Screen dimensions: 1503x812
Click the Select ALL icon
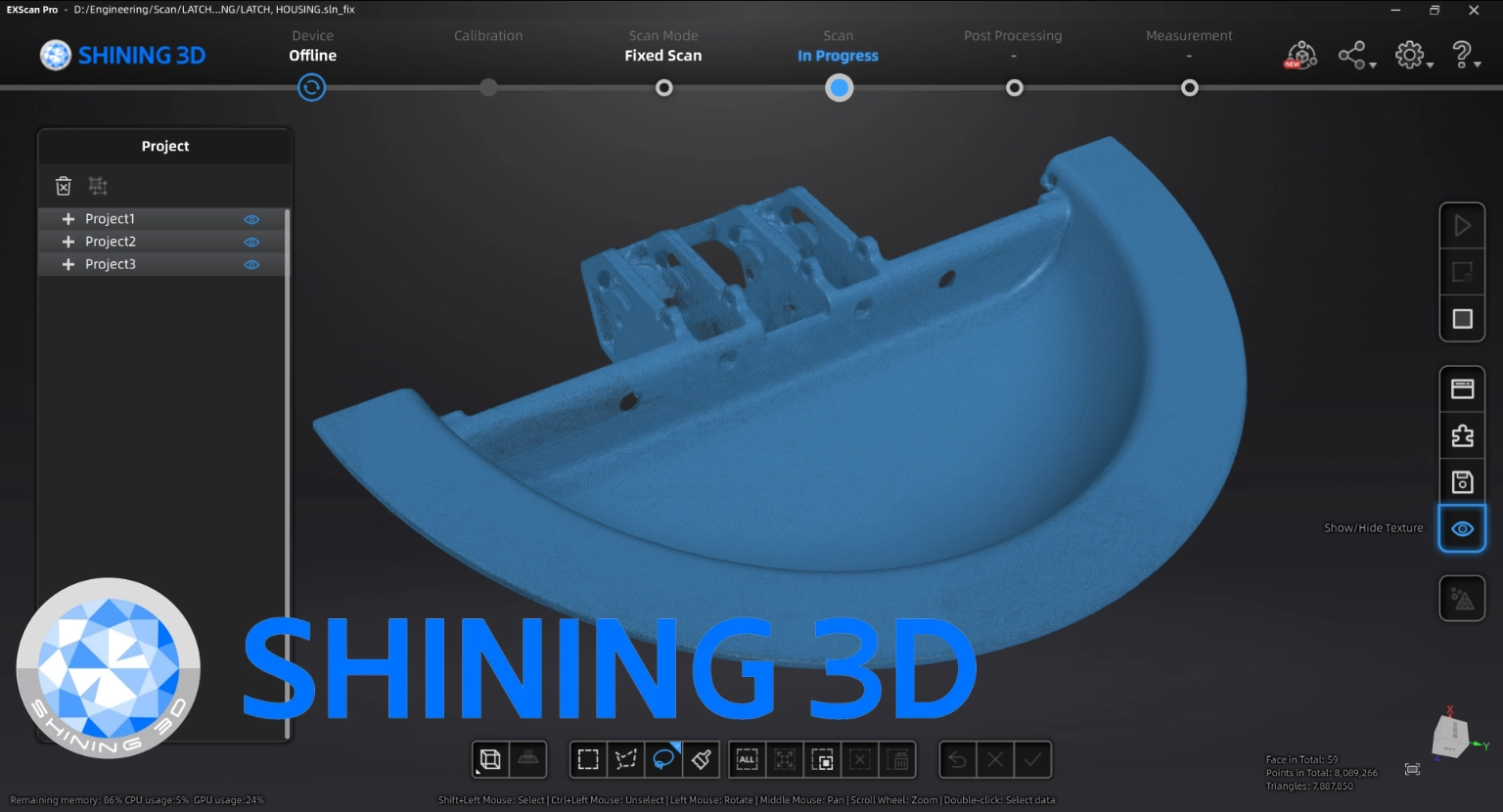click(x=748, y=759)
